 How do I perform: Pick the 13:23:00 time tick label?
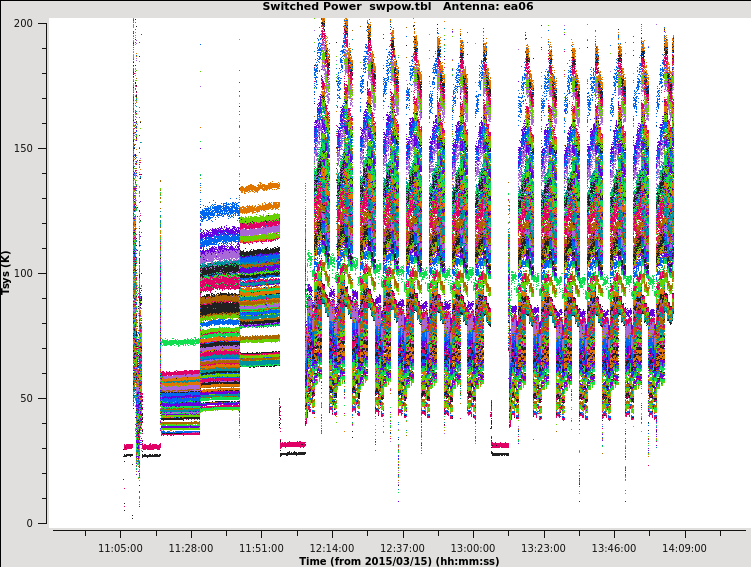543,548
